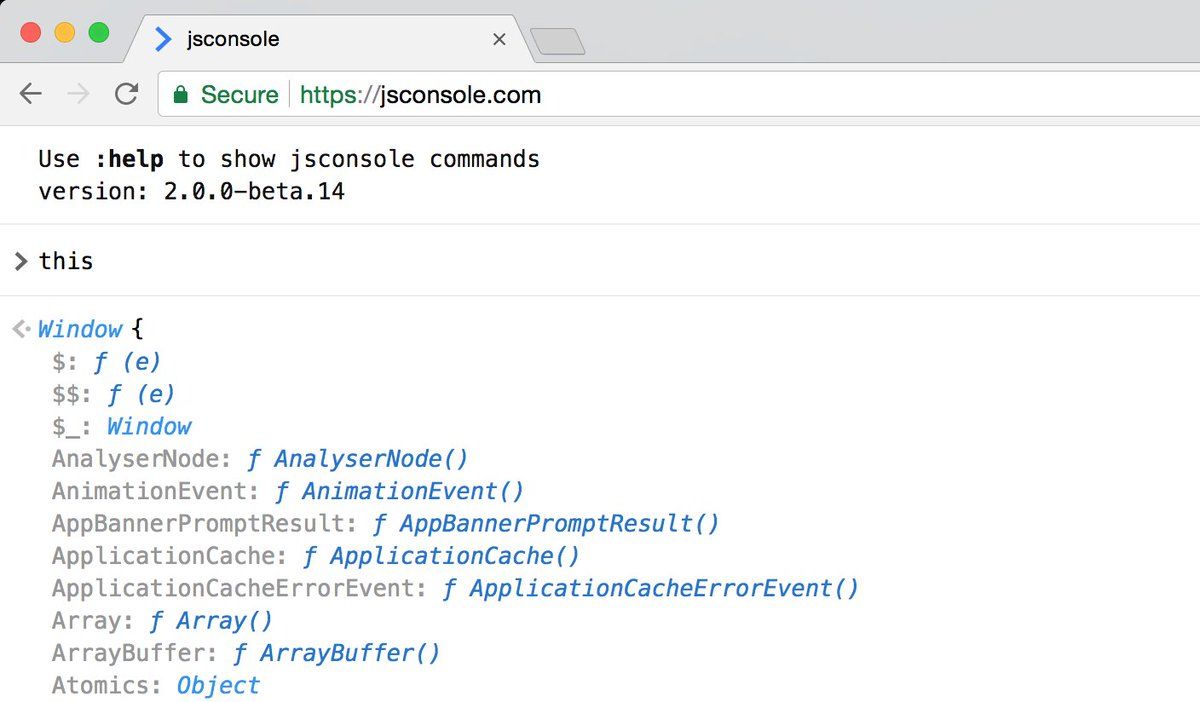Click the macOS green fullscreen button
This screenshot has height=702, width=1200.
98,32
